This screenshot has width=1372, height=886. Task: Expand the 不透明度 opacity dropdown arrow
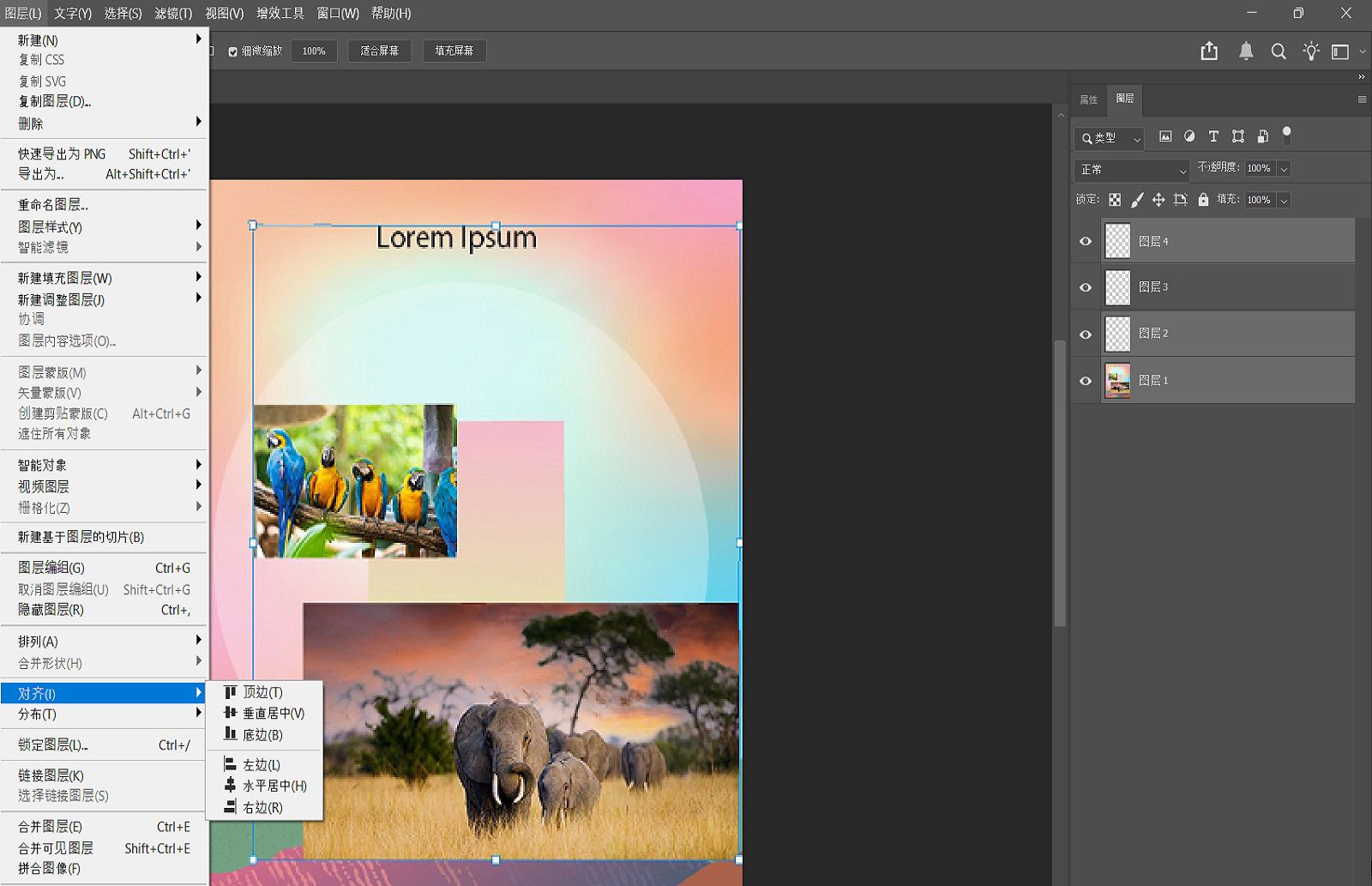point(1284,169)
